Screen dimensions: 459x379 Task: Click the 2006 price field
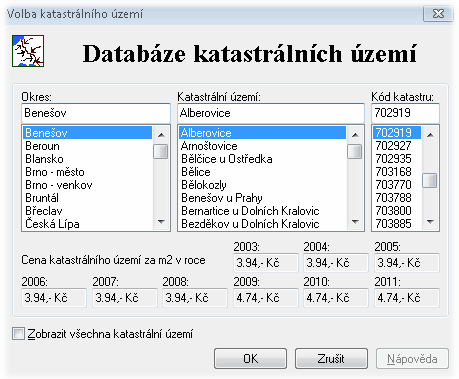[54, 298]
